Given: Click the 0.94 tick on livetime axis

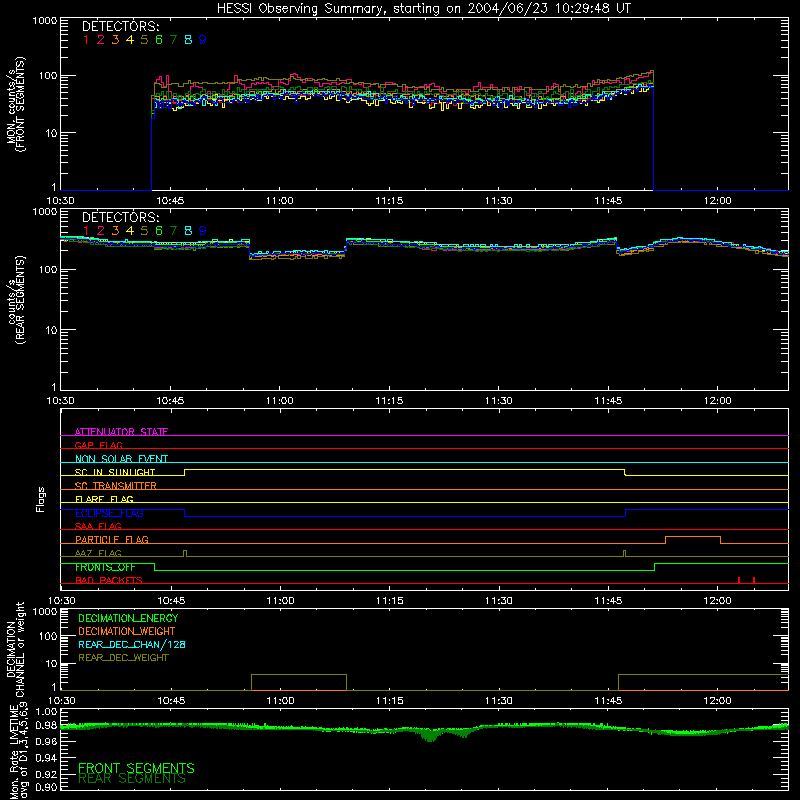Looking at the screenshot, I should click(x=46, y=757).
